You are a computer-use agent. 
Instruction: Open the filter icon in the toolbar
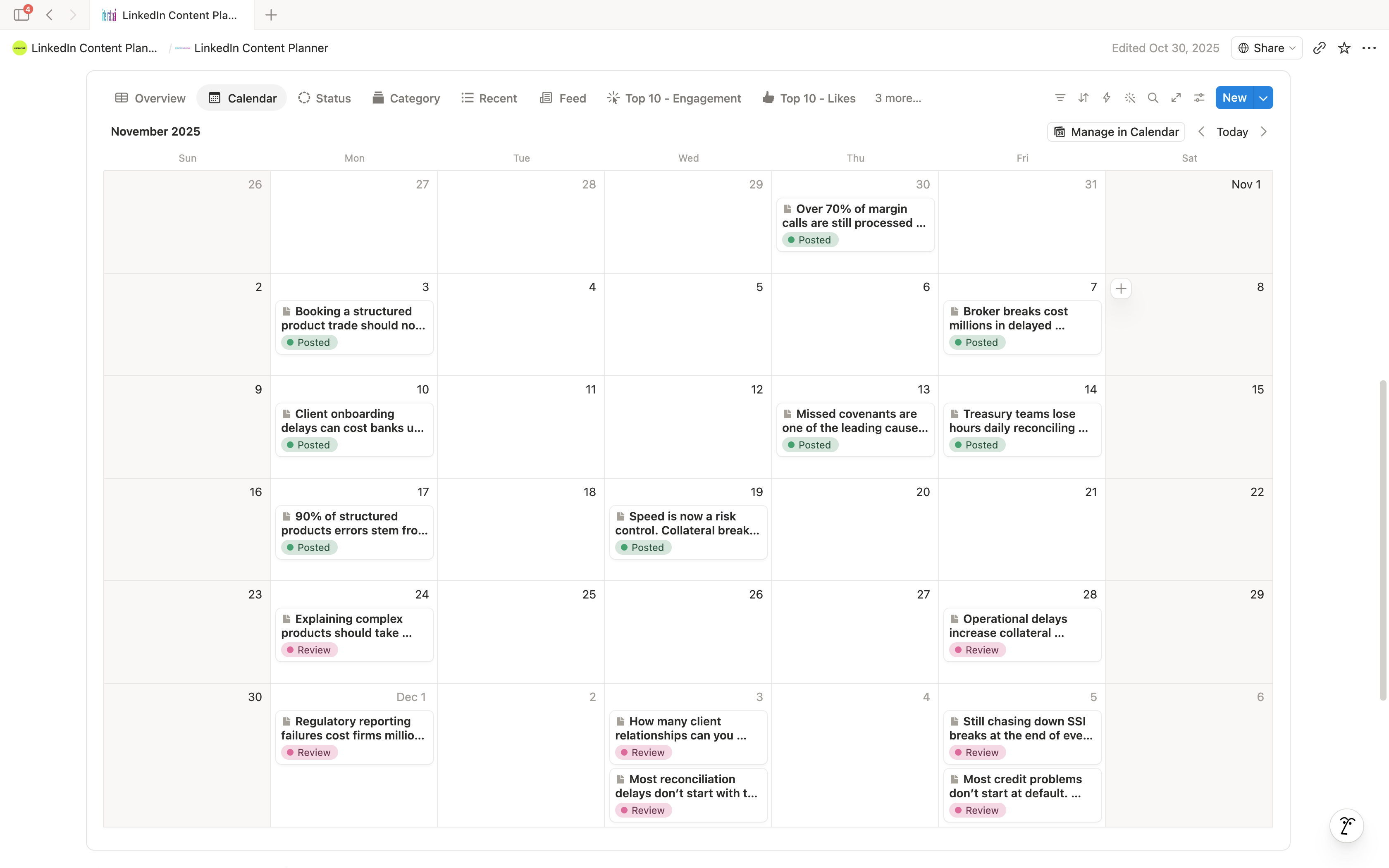[x=1060, y=98]
